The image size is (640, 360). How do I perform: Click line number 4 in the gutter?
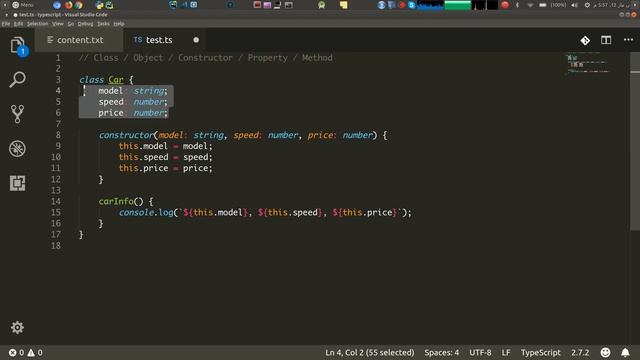[58, 91]
